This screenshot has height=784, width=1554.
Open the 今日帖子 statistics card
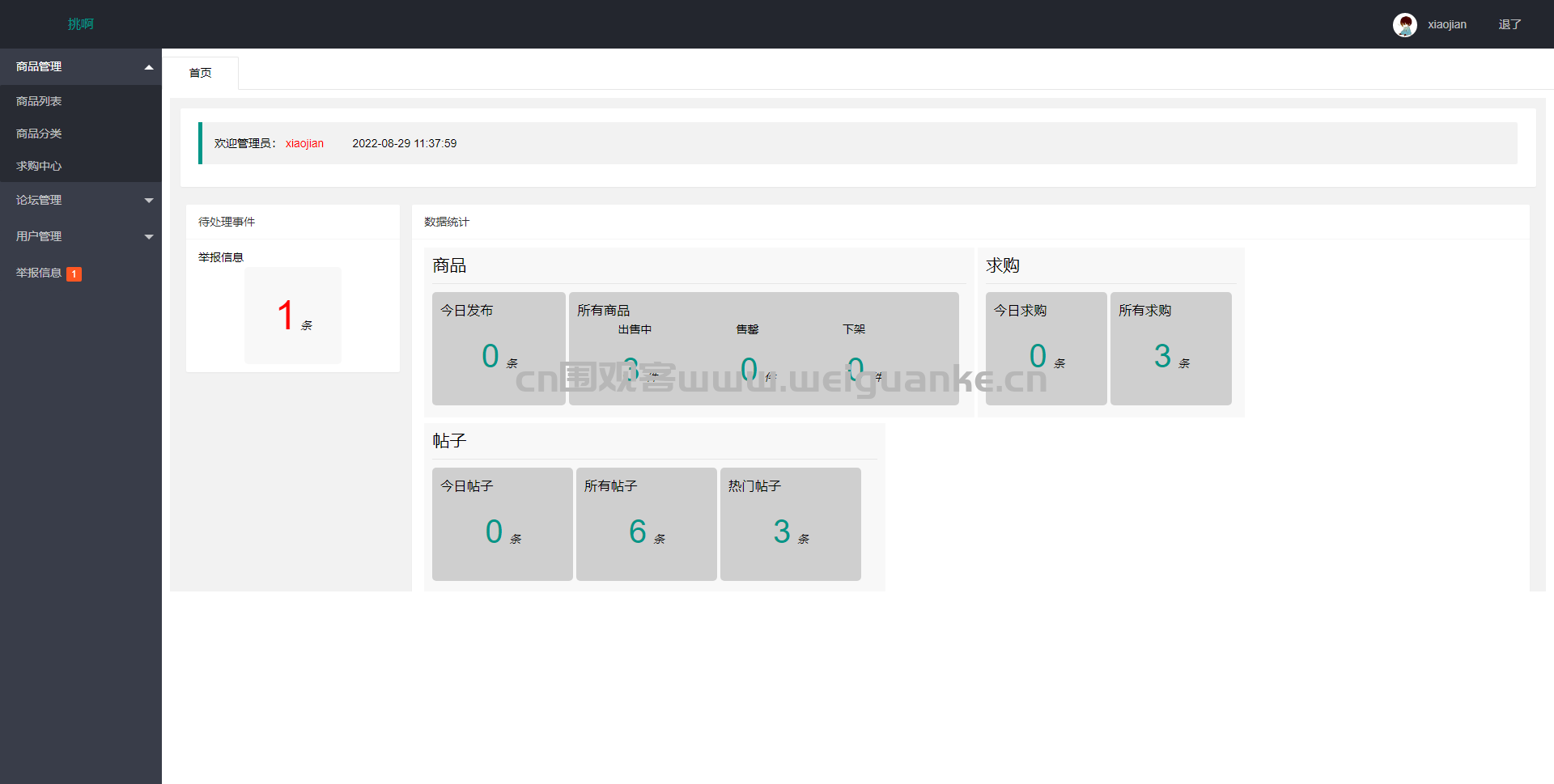click(503, 524)
